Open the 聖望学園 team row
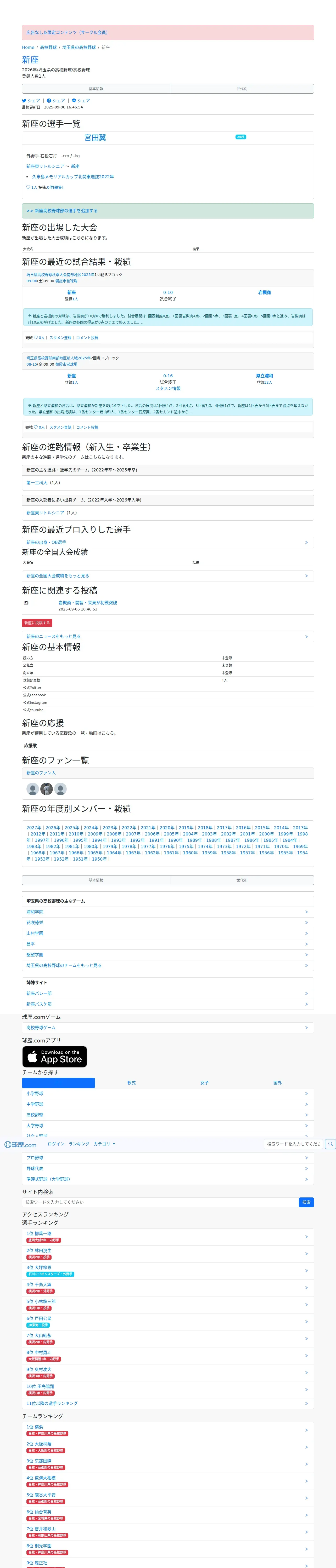The width and height of the screenshot is (336, 1568). [168, 955]
